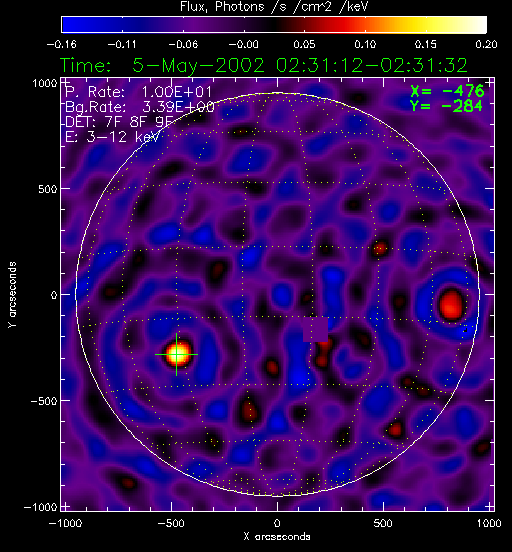Click the DET: 7F 8F 9F label
Screen dimensions: 512x552
(120, 122)
